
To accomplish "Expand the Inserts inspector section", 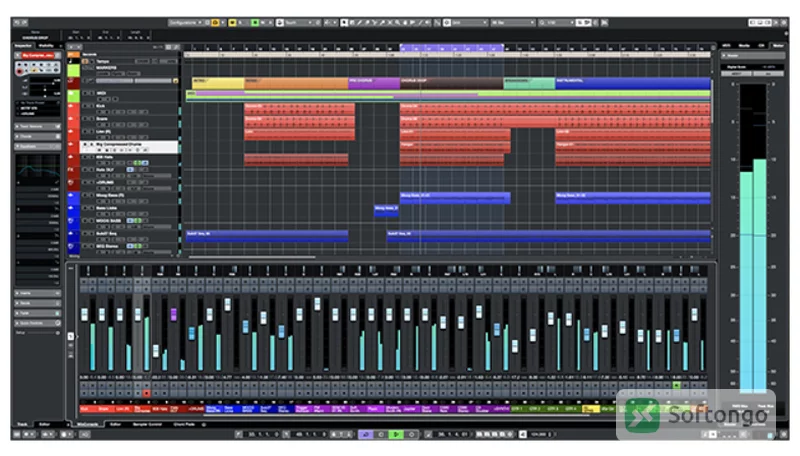I will [x=38, y=293].
